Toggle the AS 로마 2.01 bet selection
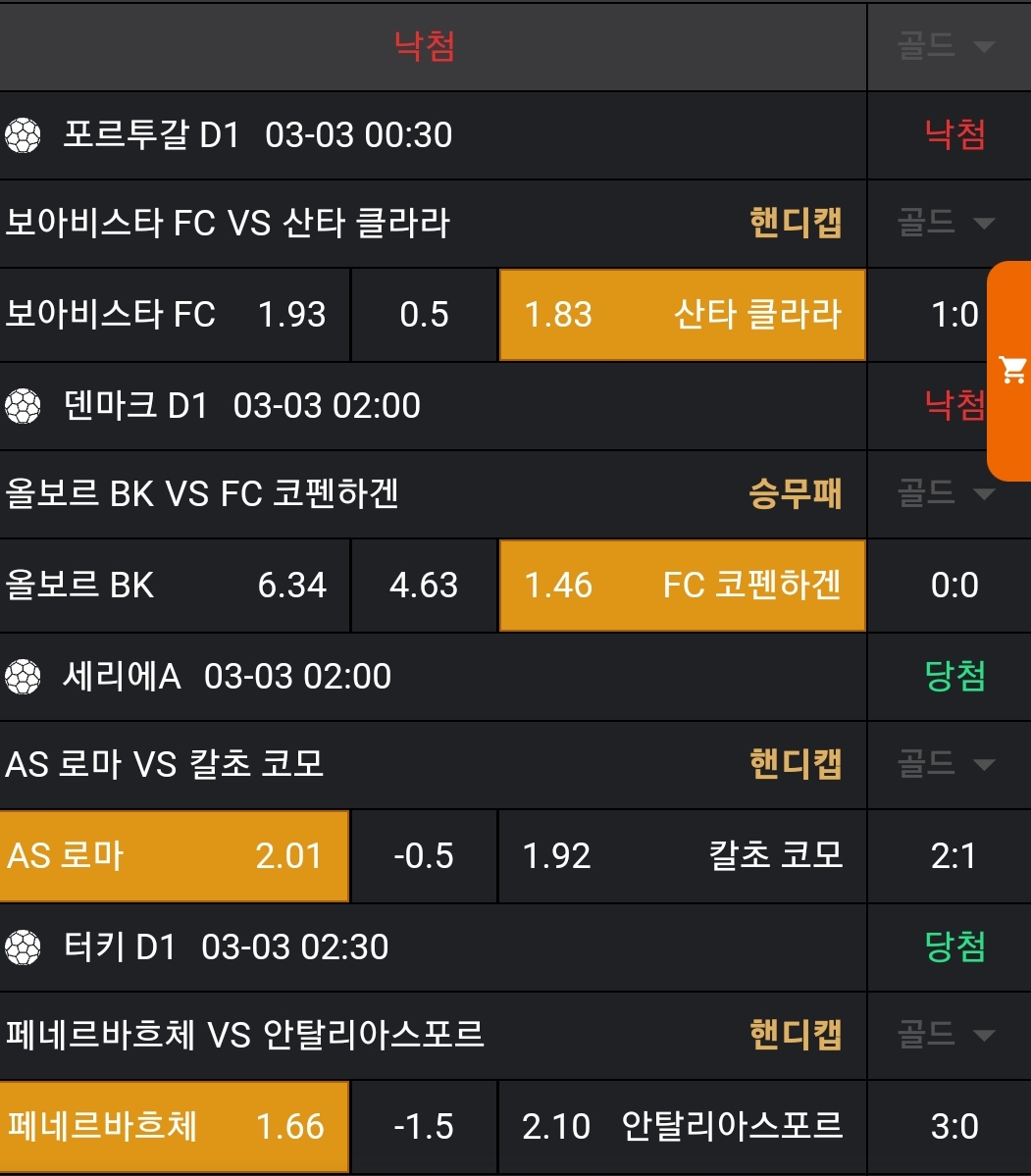 (175, 856)
